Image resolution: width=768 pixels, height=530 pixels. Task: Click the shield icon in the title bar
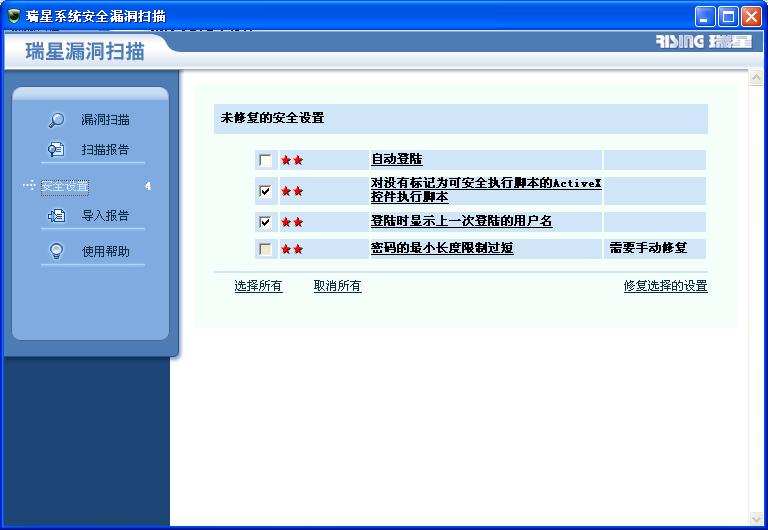coord(14,16)
